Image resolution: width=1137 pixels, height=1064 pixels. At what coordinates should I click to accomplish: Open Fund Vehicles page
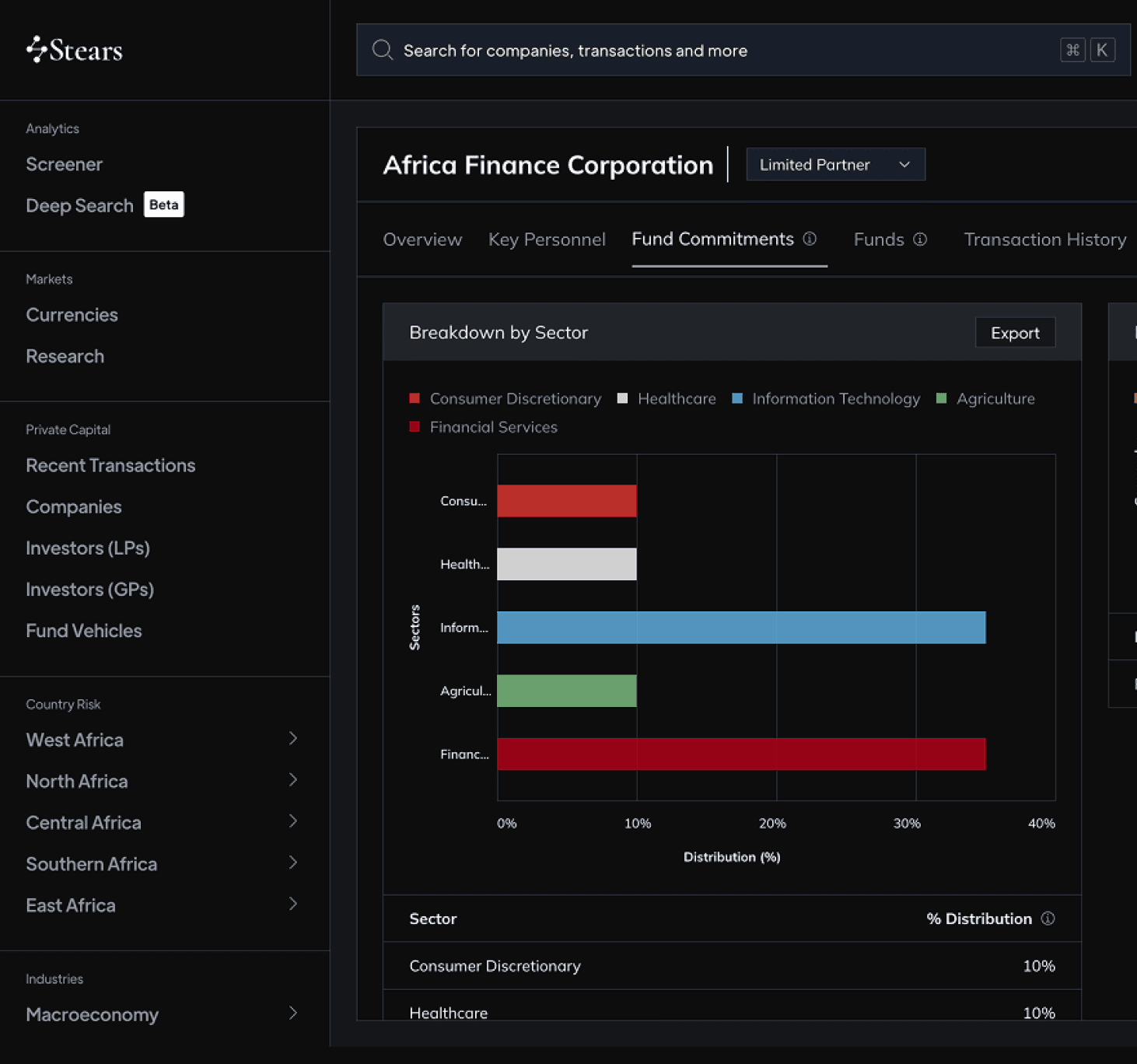point(84,631)
